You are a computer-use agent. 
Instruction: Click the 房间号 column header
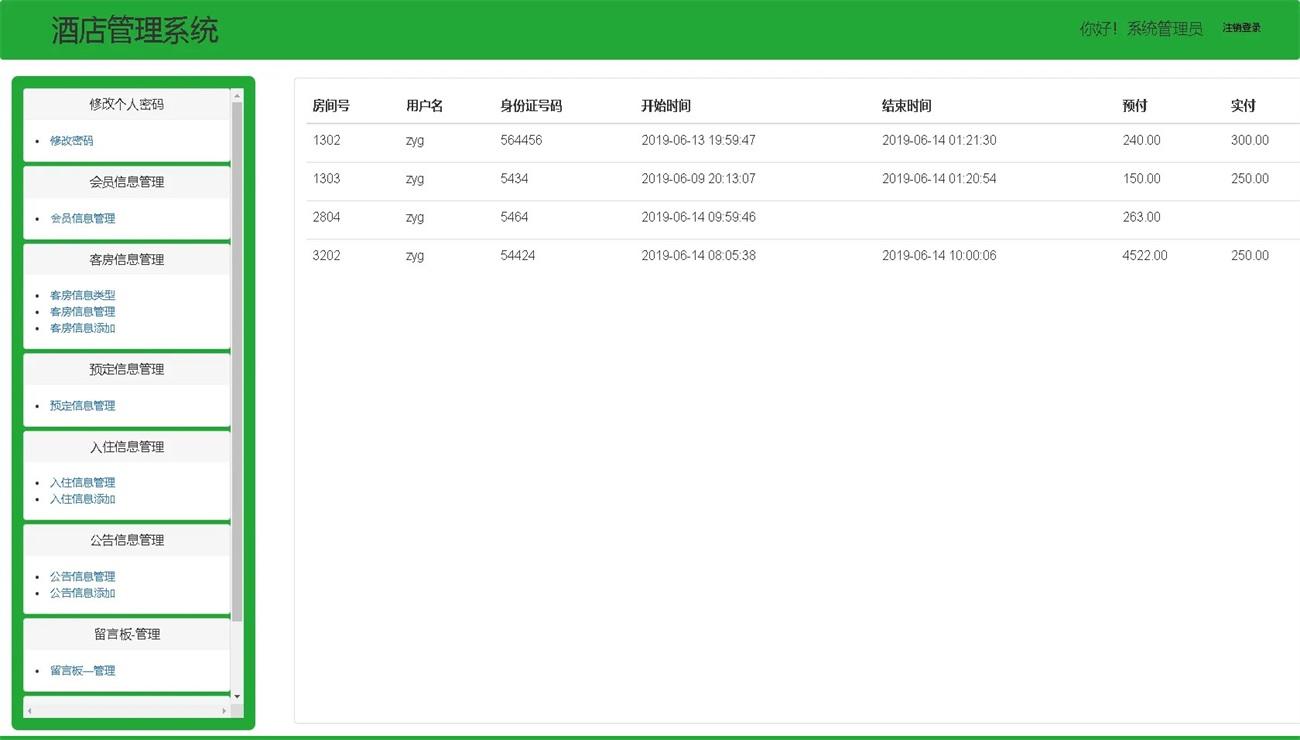coord(331,106)
